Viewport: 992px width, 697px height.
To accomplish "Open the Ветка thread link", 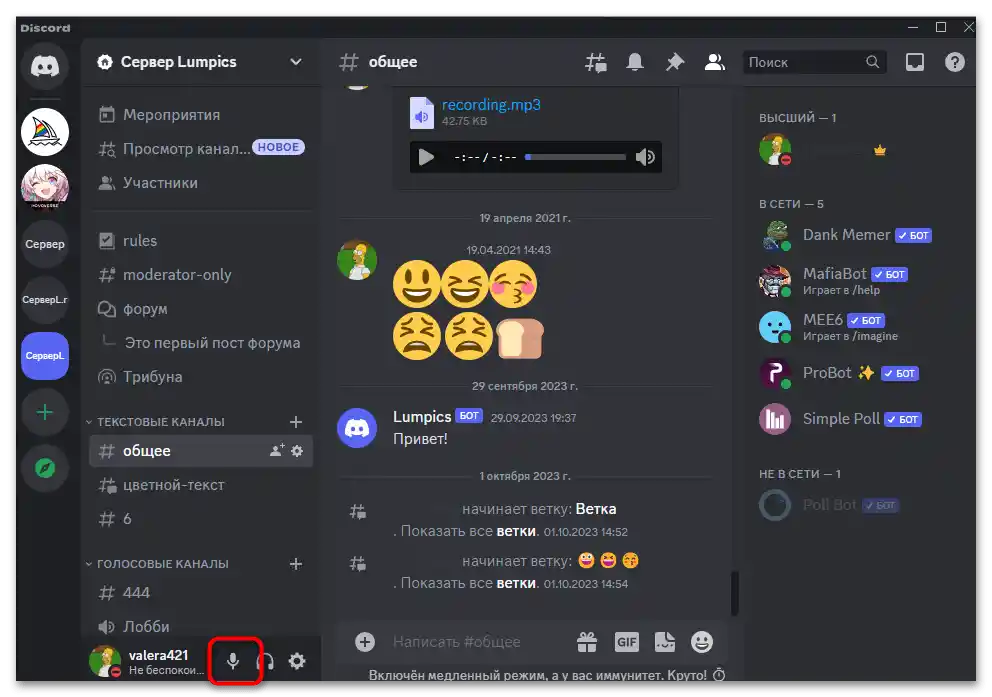I will tap(596, 509).
